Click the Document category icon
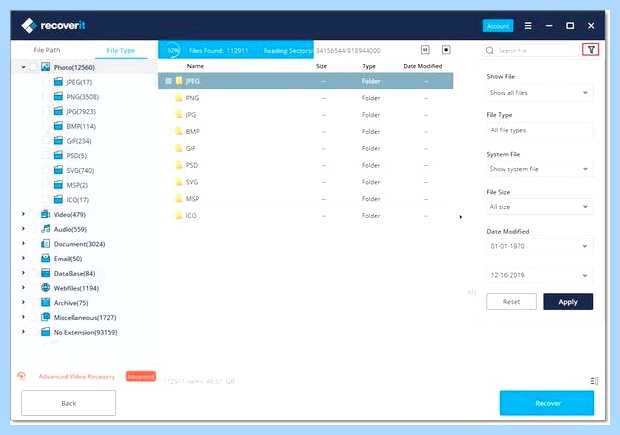This screenshot has height=435, width=620. 45,244
